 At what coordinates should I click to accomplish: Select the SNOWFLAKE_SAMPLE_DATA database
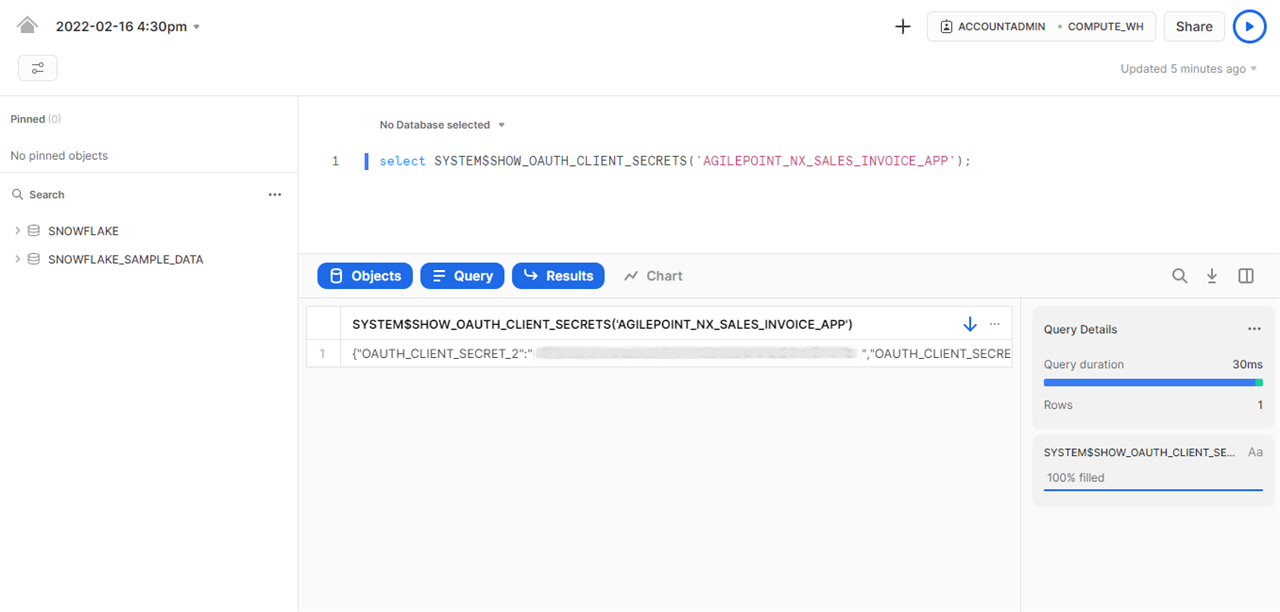click(x=125, y=259)
